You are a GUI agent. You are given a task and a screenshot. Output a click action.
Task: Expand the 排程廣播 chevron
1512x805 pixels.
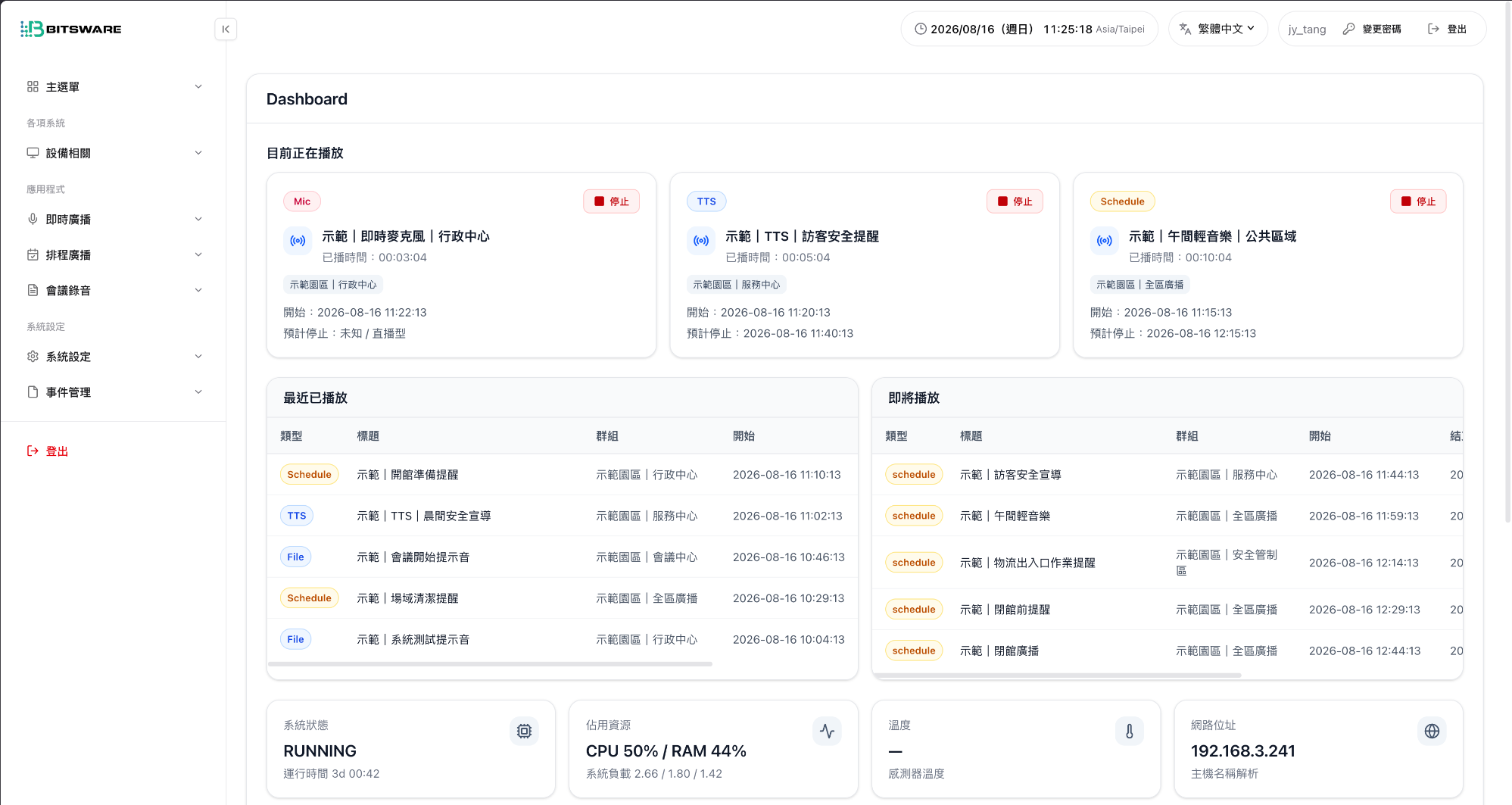point(198,254)
